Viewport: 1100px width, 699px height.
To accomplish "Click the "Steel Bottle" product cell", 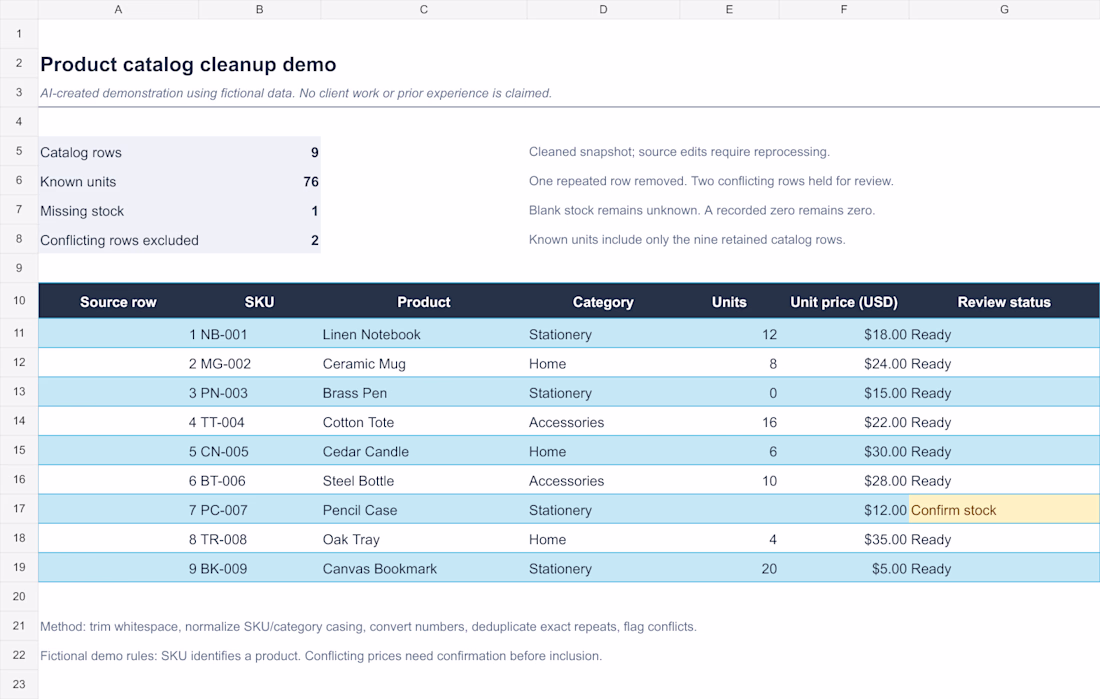I will click(424, 481).
